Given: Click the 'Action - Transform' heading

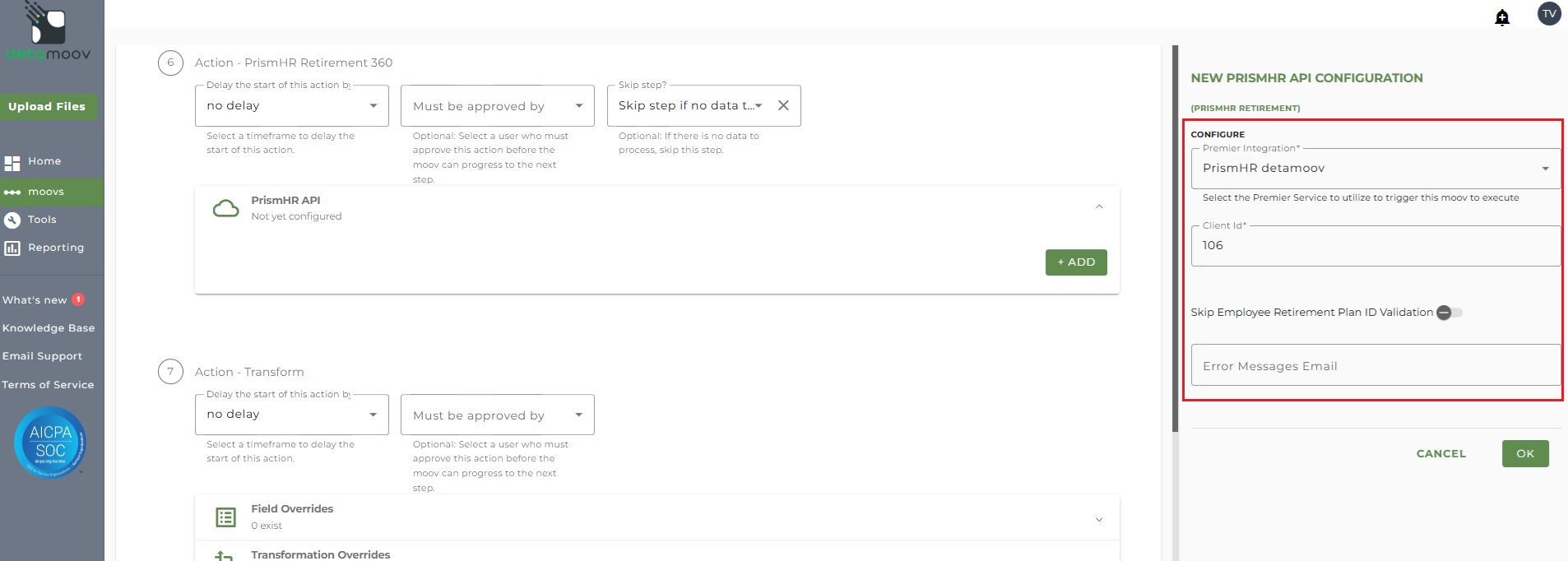Looking at the screenshot, I should pos(249,372).
